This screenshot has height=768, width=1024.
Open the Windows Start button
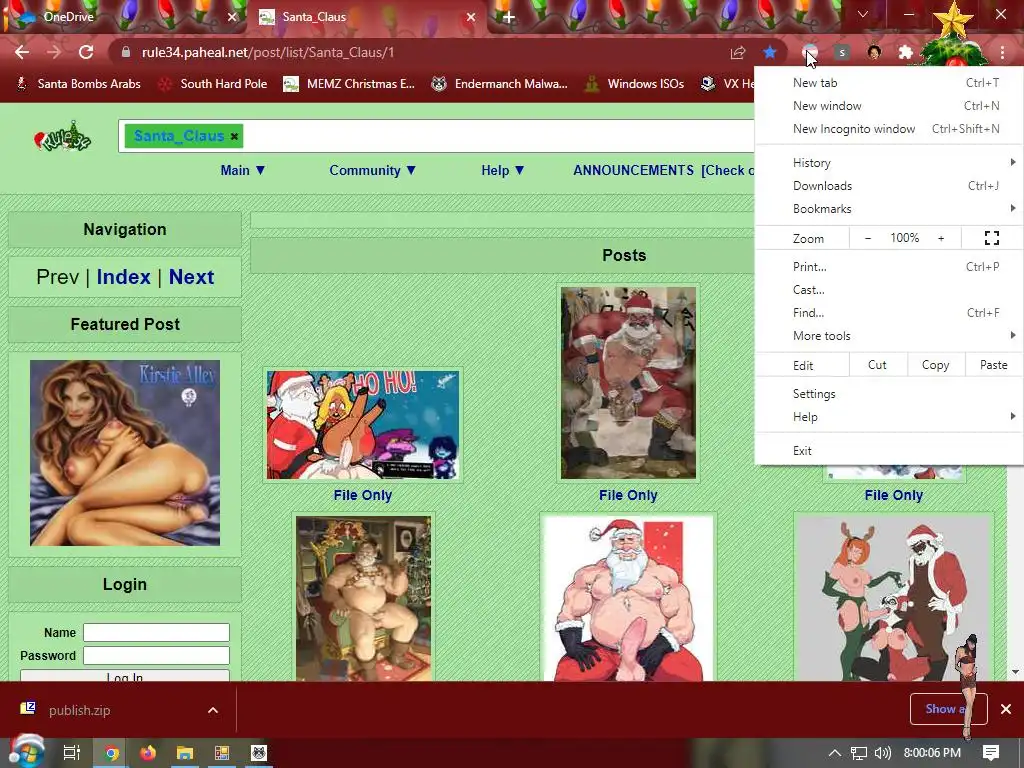pyautogui.click(x=26, y=752)
